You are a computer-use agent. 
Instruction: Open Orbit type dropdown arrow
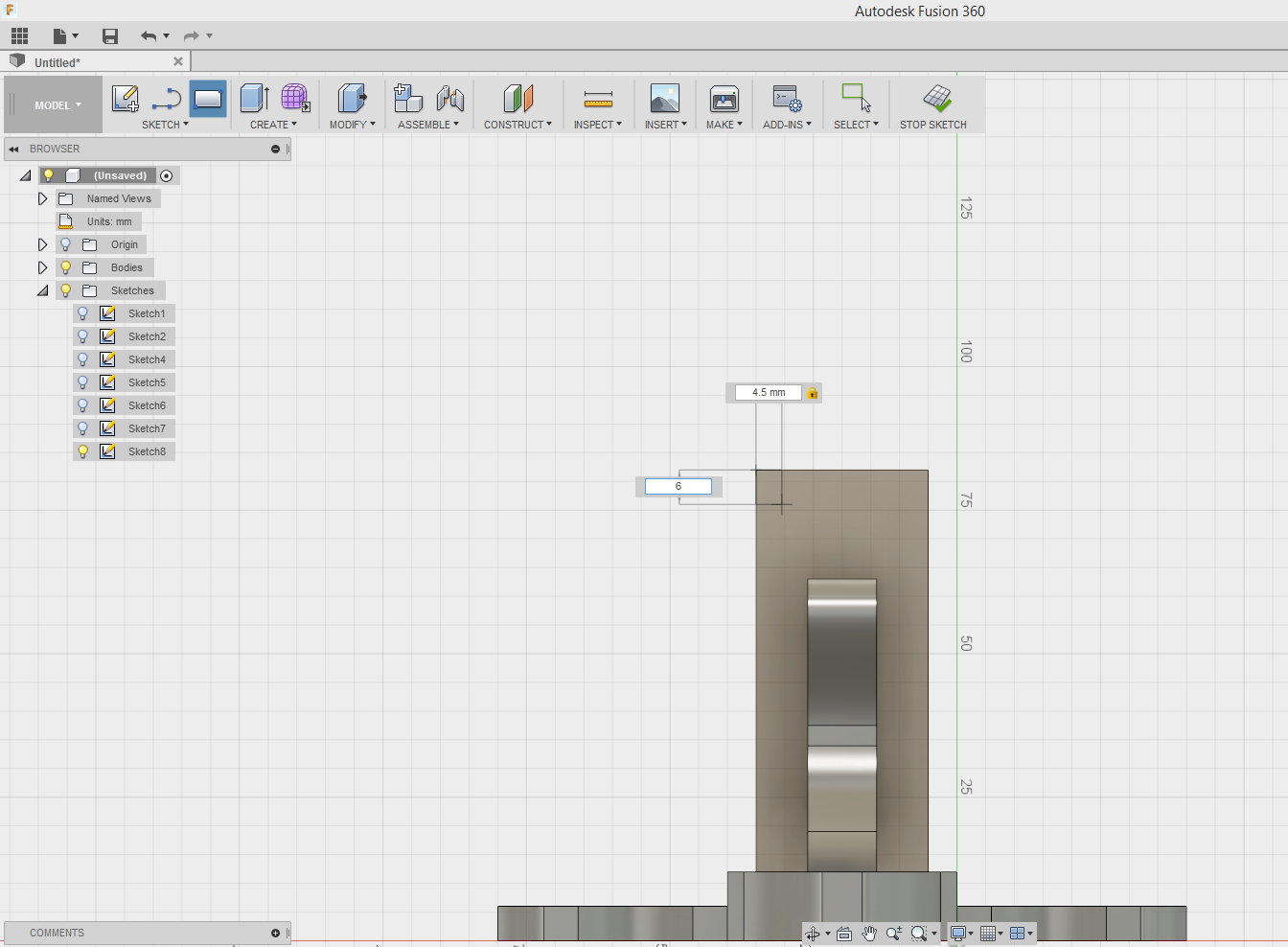click(828, 934)
